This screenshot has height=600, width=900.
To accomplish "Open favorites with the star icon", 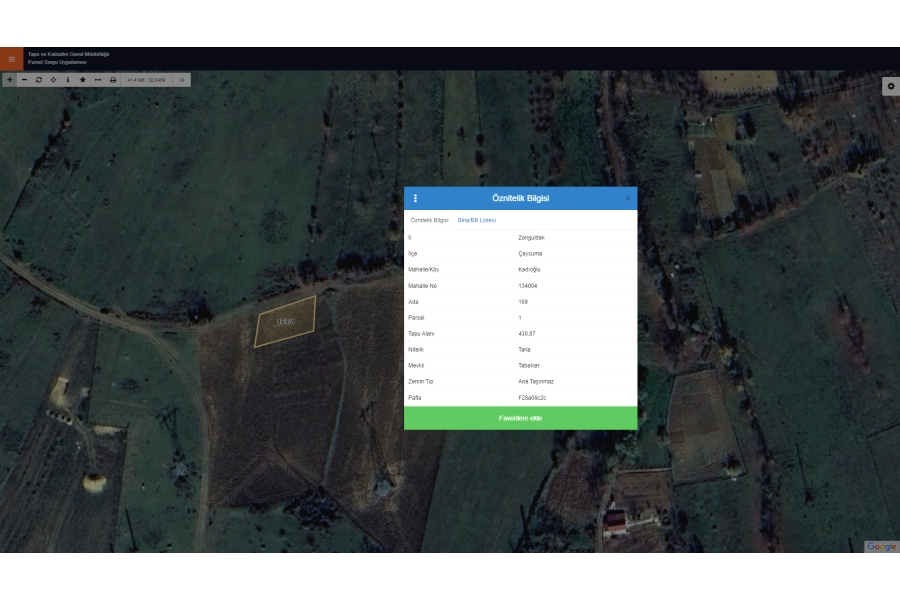I will [x=82, y=79].
